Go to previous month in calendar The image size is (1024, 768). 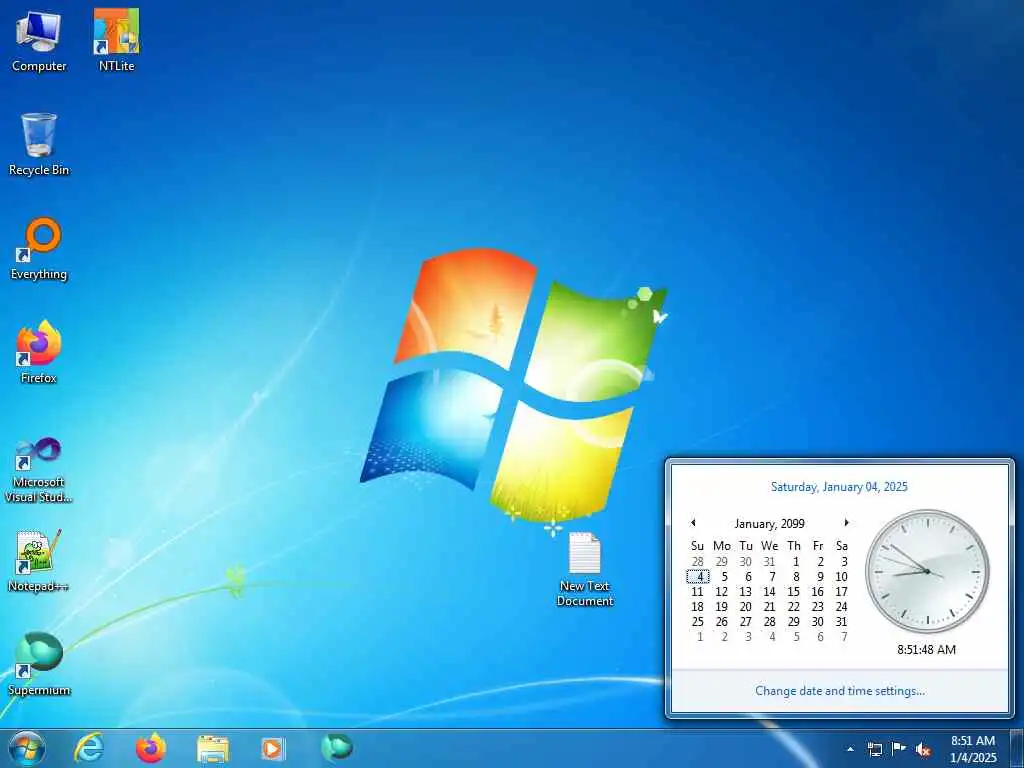(693, 522)
